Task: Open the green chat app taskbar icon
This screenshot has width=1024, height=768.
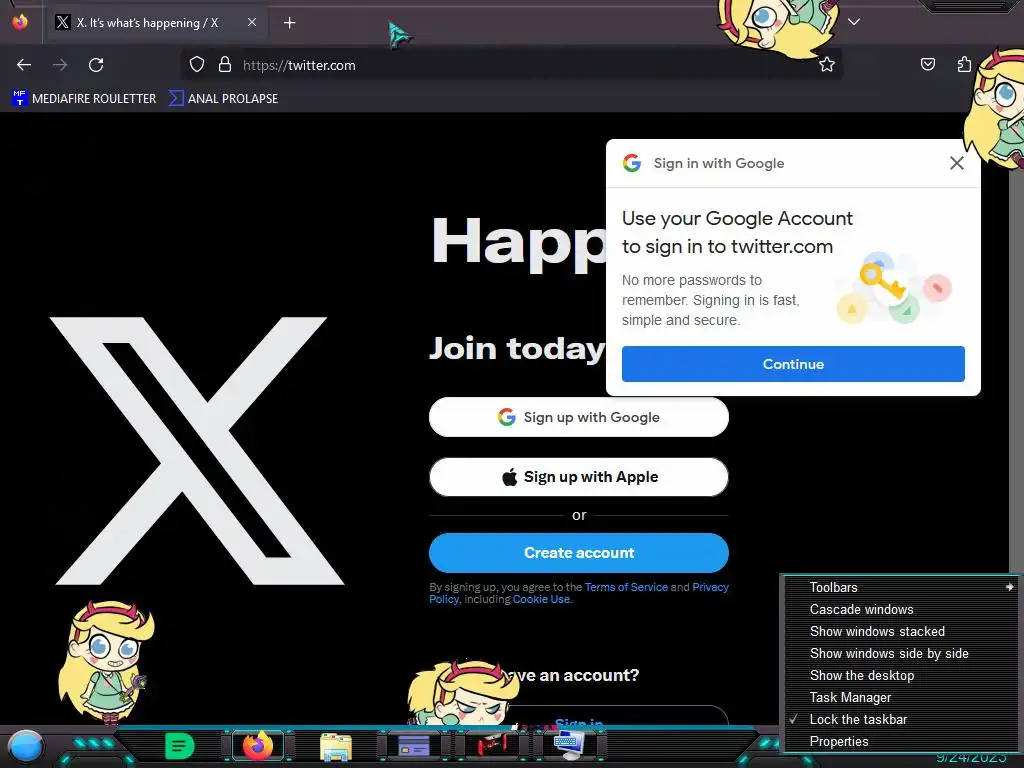Action: click(179, 746)
